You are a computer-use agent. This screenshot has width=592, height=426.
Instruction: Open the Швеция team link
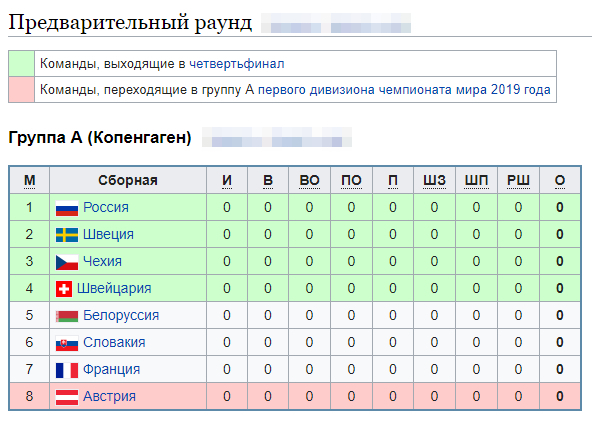coord(108,235)
